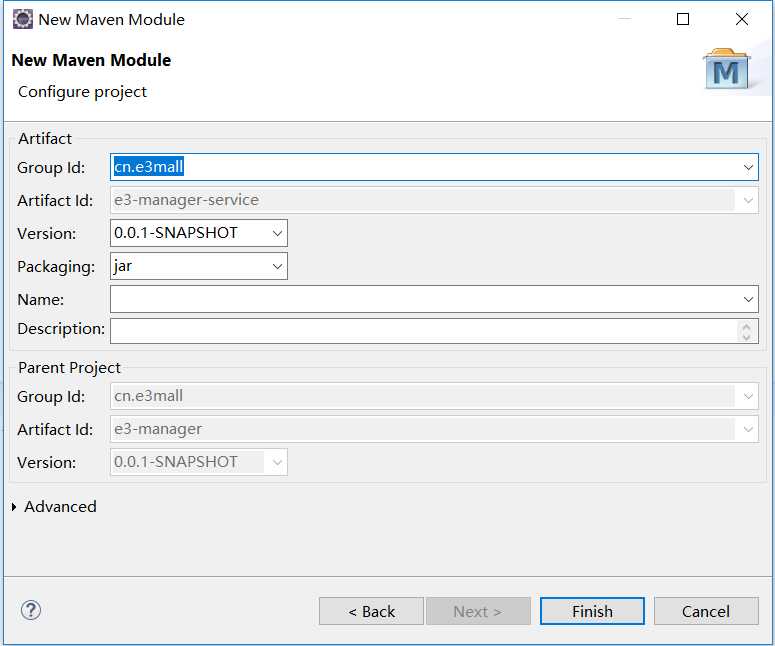Click the Parent Project Artifact Id dropdown arrow
This screenshot has width=775, height=646.
point(748,430)
